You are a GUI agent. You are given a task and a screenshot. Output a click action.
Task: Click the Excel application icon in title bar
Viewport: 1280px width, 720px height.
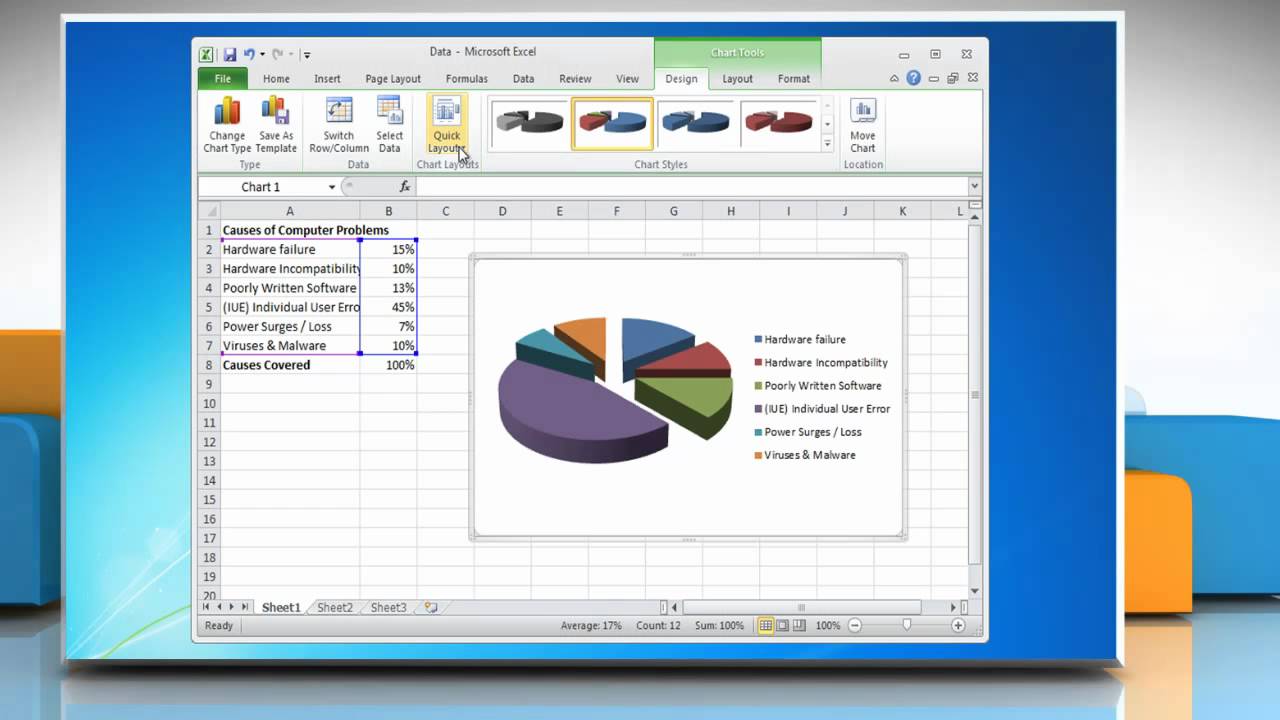[x=206, y=54]
